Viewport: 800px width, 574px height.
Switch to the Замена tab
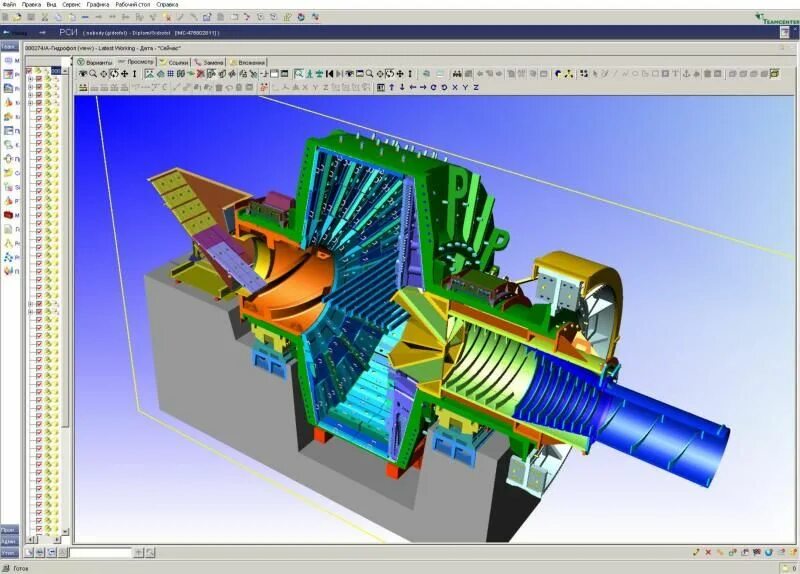209,62
